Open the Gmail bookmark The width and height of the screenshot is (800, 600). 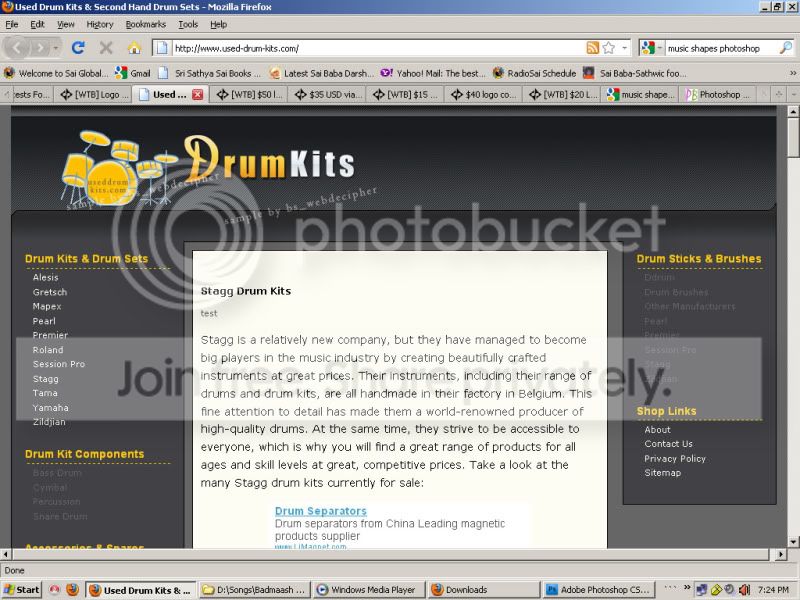(133, 73)
